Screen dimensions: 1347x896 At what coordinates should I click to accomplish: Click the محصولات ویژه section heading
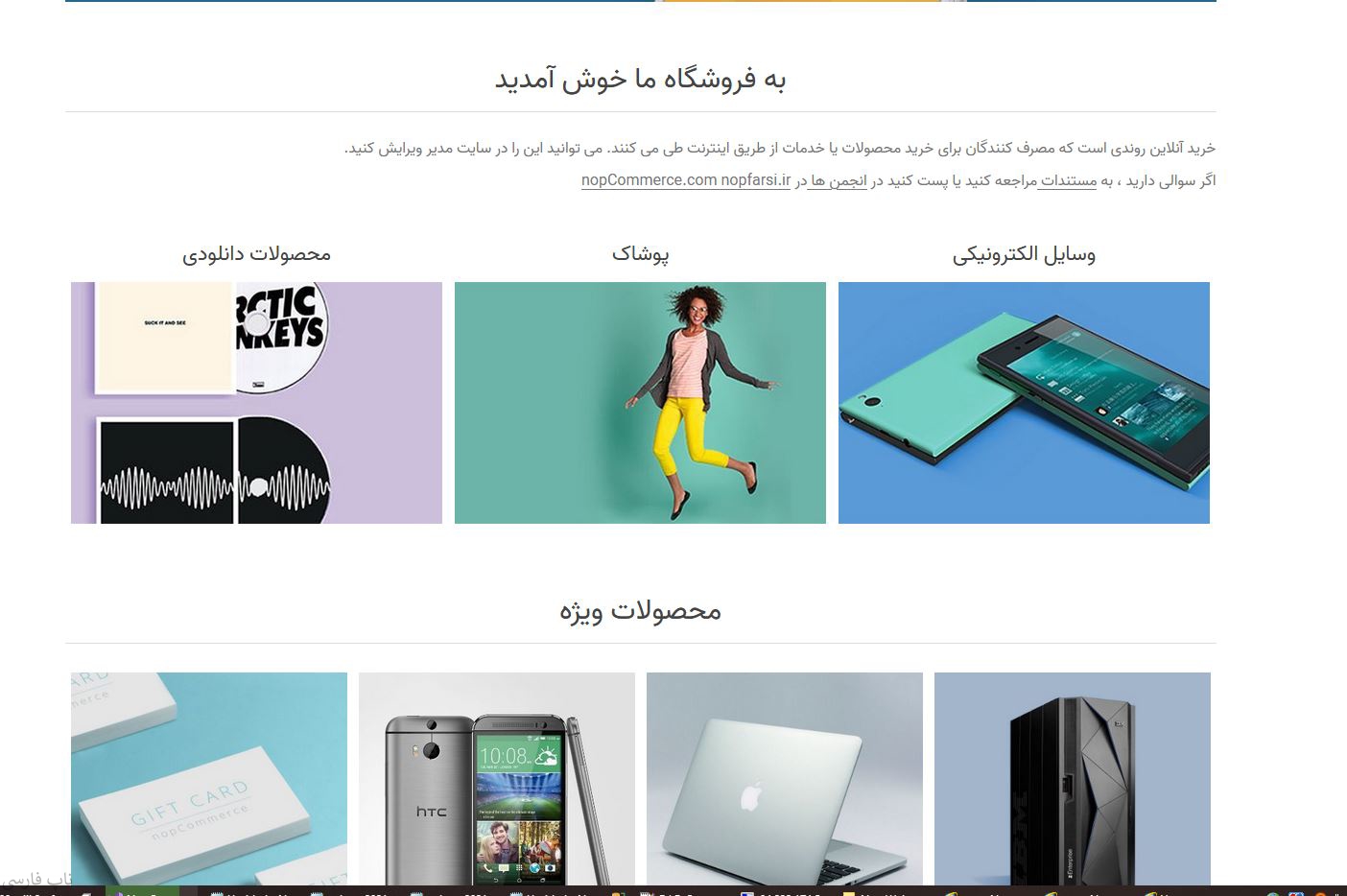click(640, 611)
